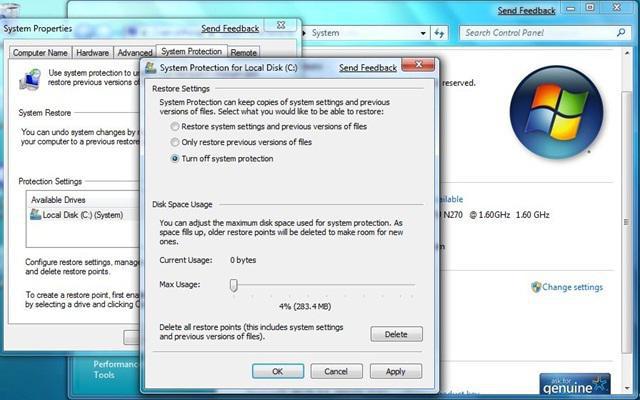Select the System Protection tab
The width and height of the screenshot is (640, 400).
click(x=191, y=51)
